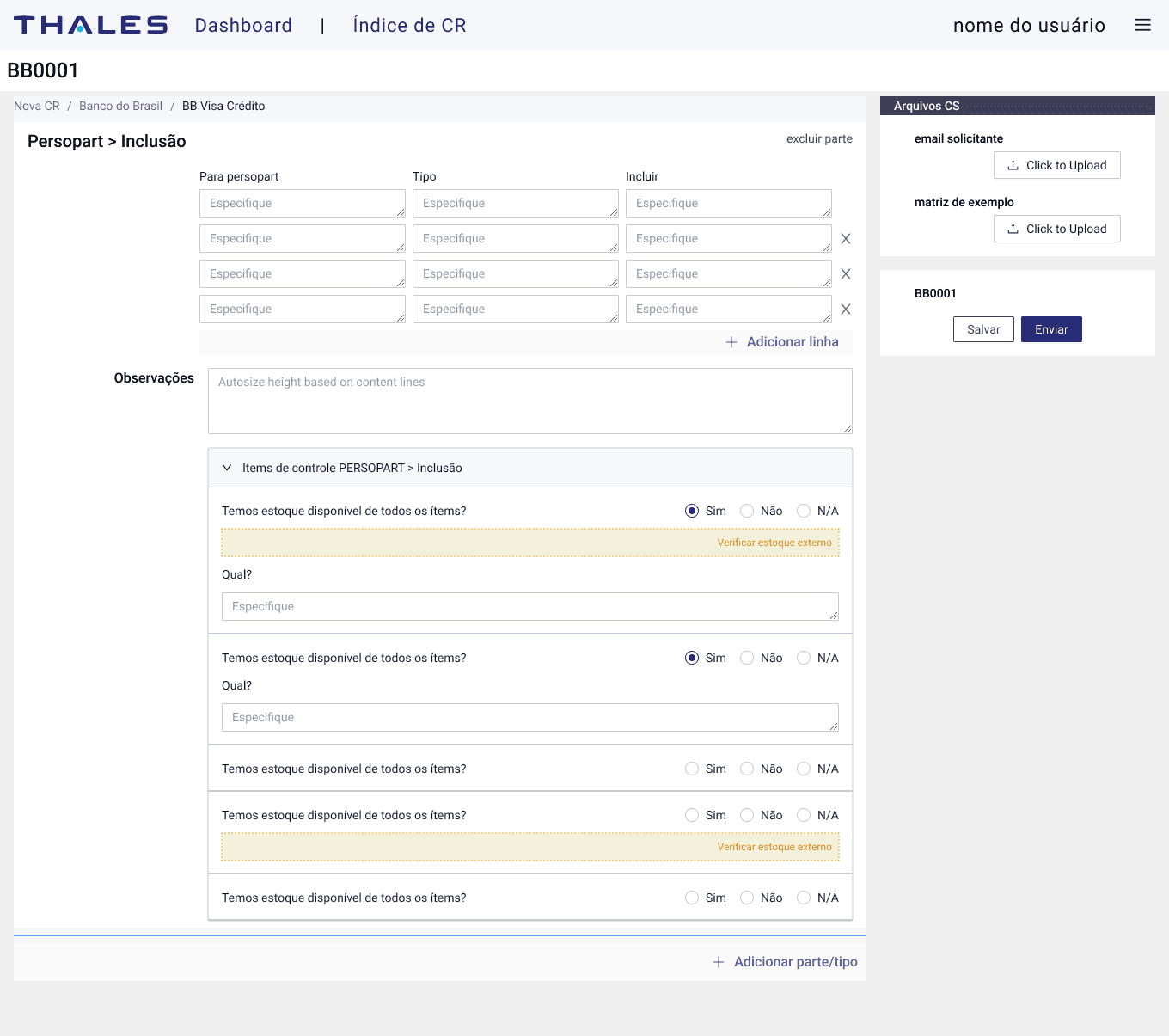Focus the Observações textarea
This screenshot has width=1169, height=1036.
530,402
